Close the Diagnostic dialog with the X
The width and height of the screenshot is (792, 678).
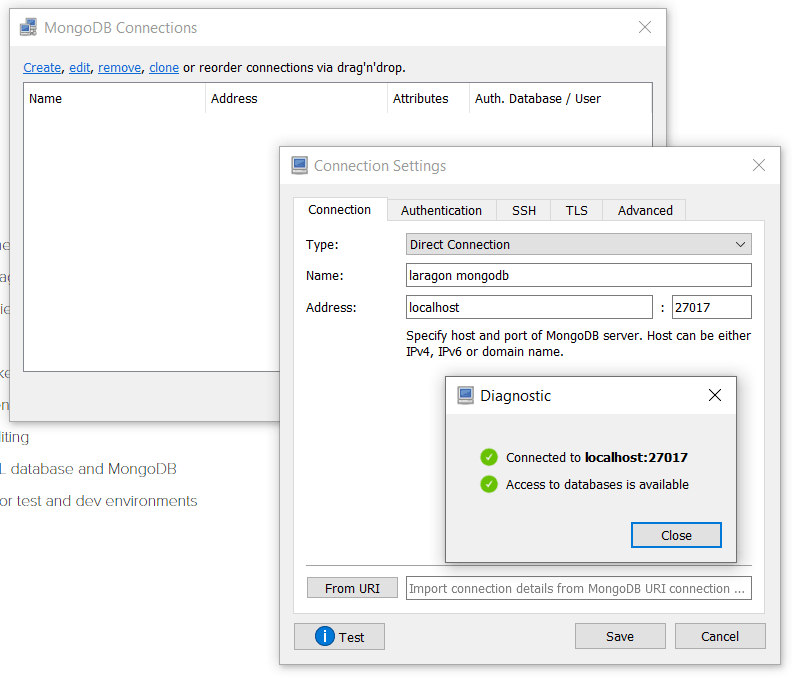715,395
